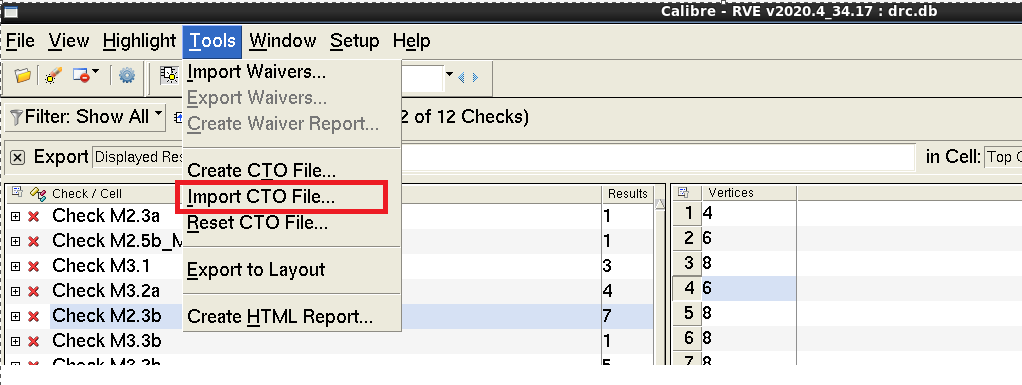This screenshot has height=385, width=1022.
Task: Click window system icon in title bar
Action: click(x=10, y=11)
